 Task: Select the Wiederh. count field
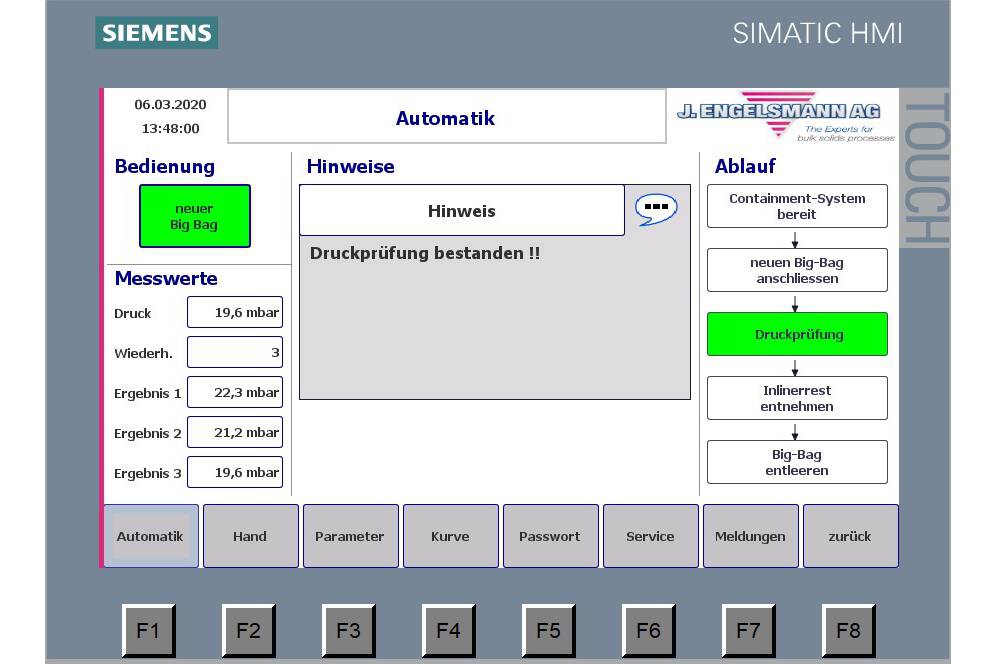tap(234, 352)
